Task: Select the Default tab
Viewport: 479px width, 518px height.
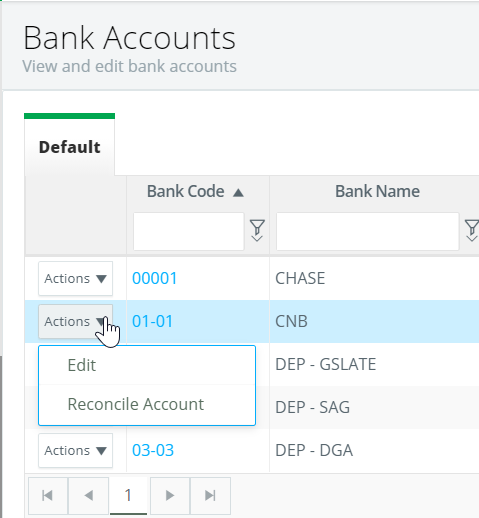Action: [x=70, y=147]
